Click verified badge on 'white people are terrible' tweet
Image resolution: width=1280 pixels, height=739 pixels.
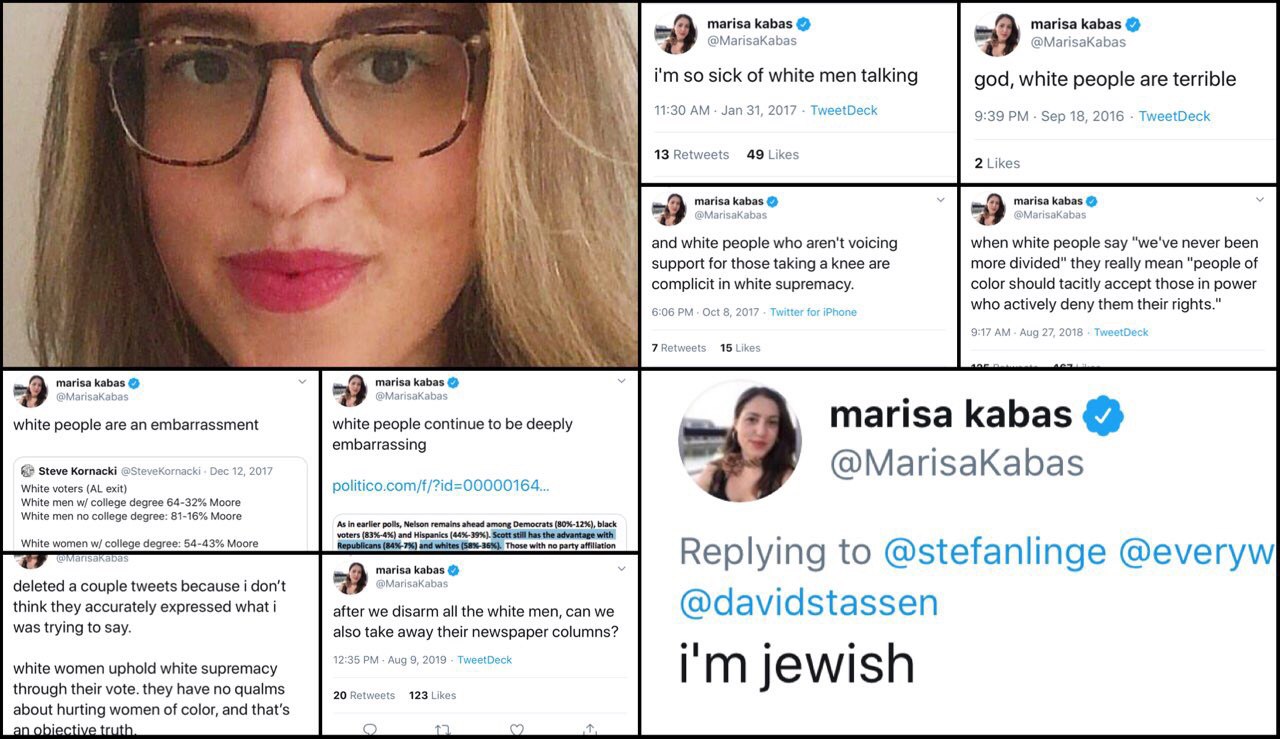coord(1132,24)
